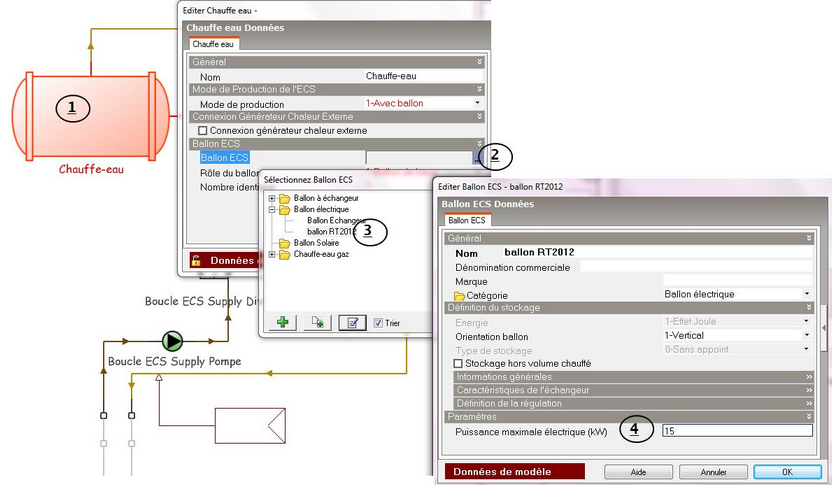Click the delete balloon icon button

(x=317, y=323)
